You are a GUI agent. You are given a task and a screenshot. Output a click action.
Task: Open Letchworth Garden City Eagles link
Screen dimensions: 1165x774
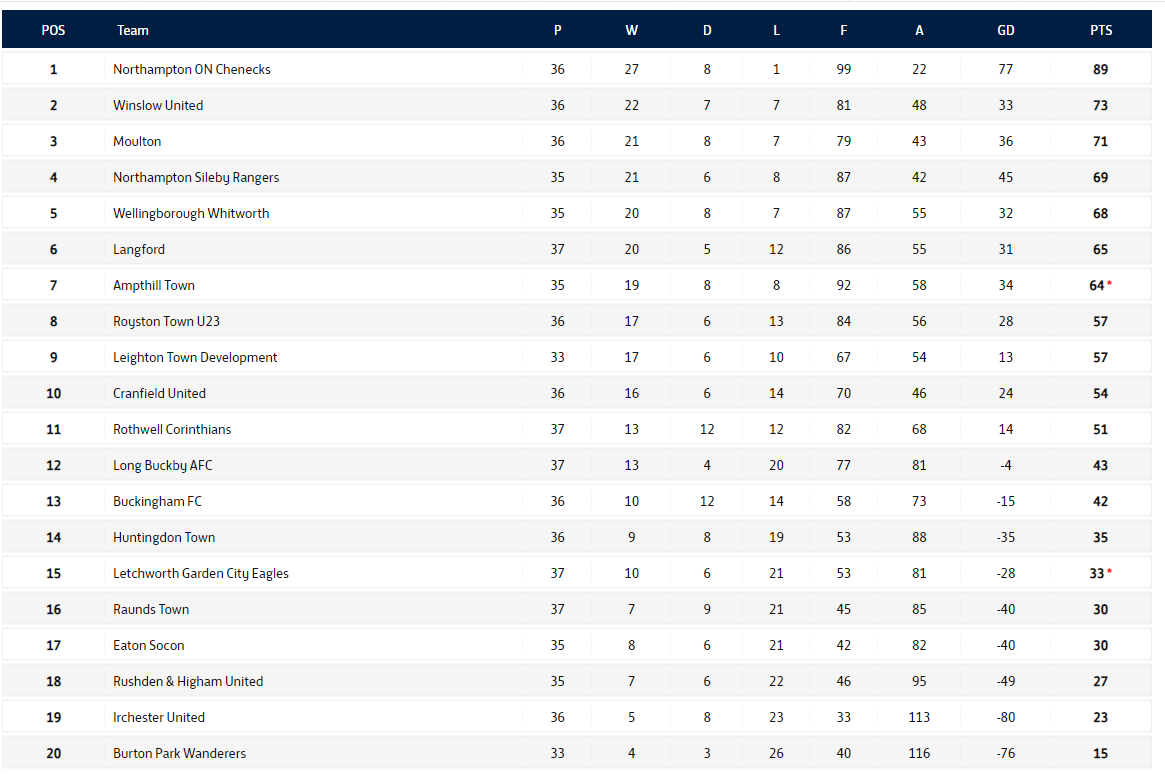pyautogui.click(x=201, y=574)
